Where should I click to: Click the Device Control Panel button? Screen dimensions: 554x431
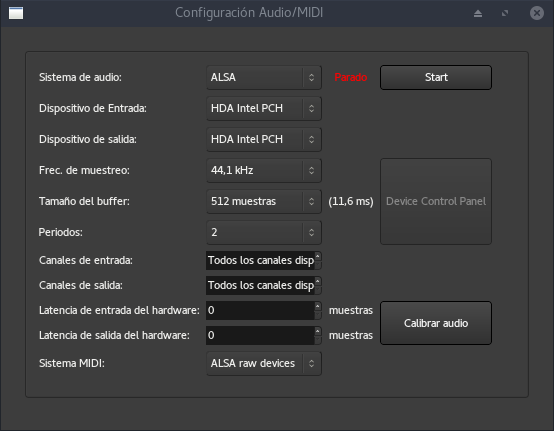point(436,201)
